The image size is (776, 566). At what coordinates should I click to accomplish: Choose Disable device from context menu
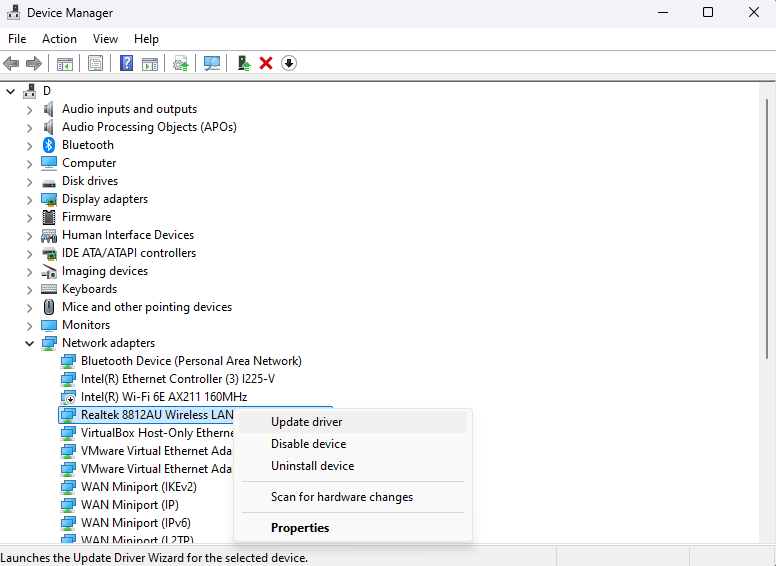pyautogui.click(x=352, y=444)
